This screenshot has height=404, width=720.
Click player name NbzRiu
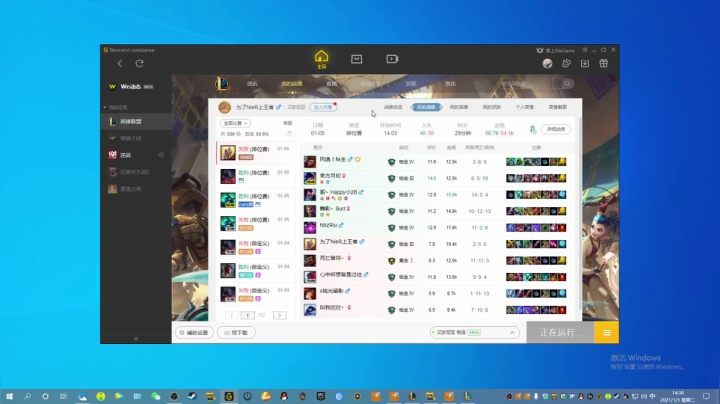[328, 225]
